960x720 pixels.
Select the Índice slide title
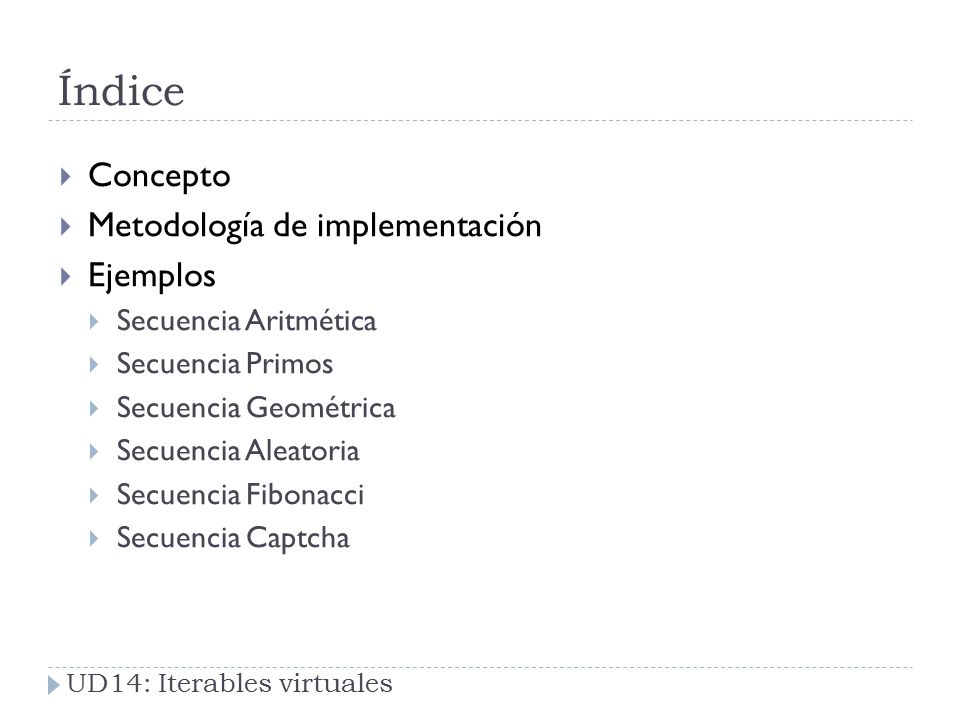[121, 89]
